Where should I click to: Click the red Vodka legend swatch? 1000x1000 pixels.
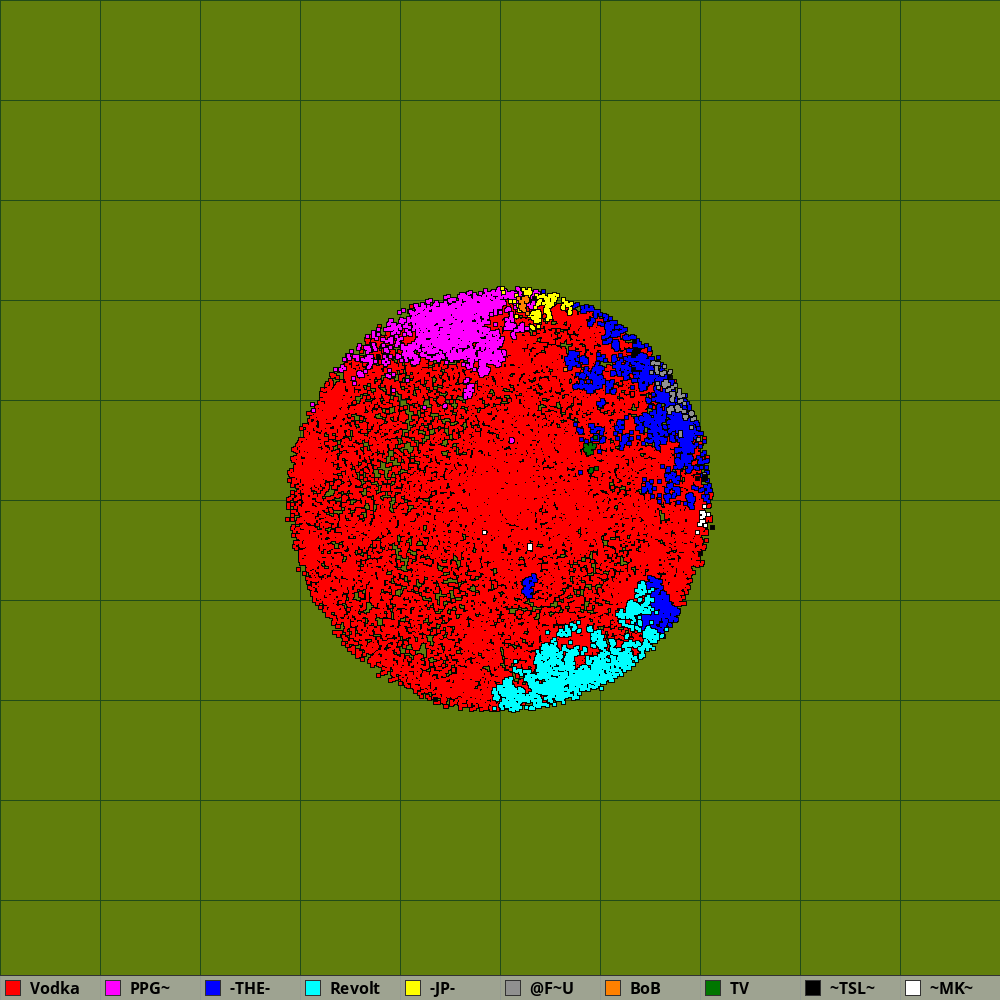coord(13,988)
